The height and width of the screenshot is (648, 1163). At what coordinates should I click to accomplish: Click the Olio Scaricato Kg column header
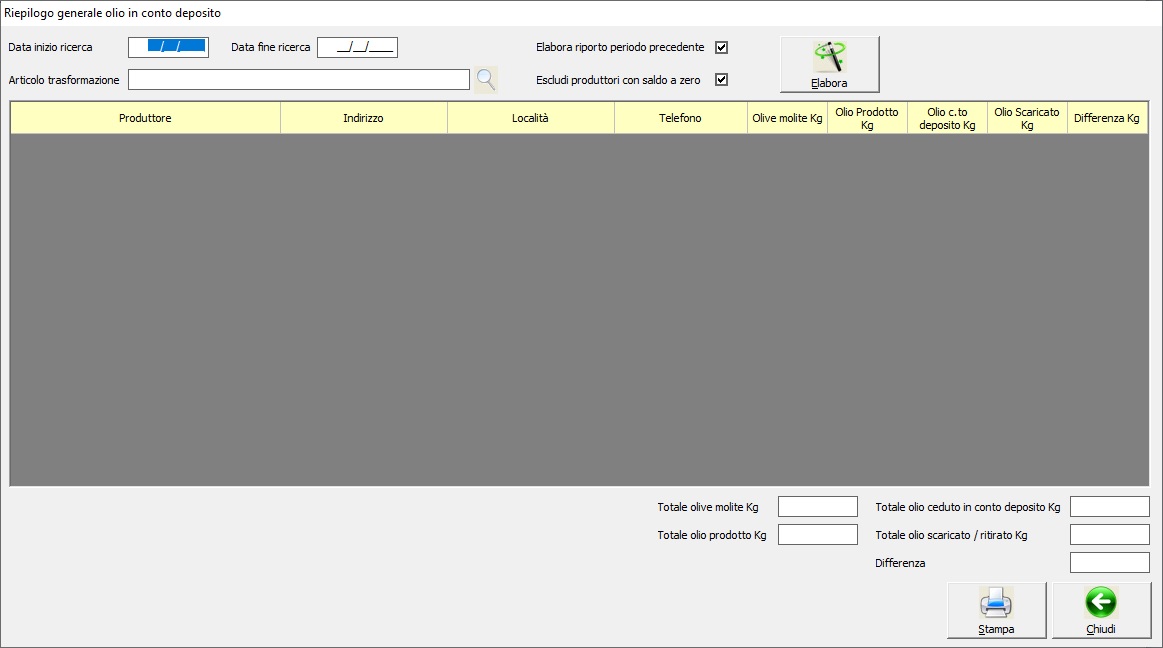pos(1027,118)
